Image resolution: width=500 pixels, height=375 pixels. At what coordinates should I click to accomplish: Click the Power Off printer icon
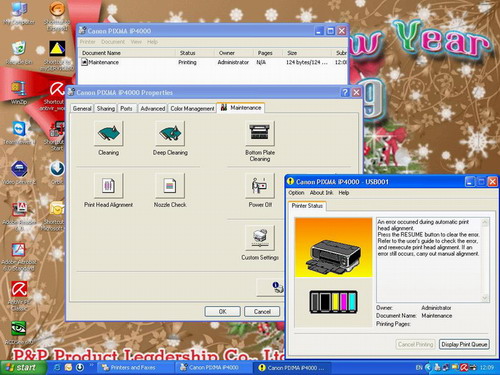pyautogui.click(x=260, y=186)
